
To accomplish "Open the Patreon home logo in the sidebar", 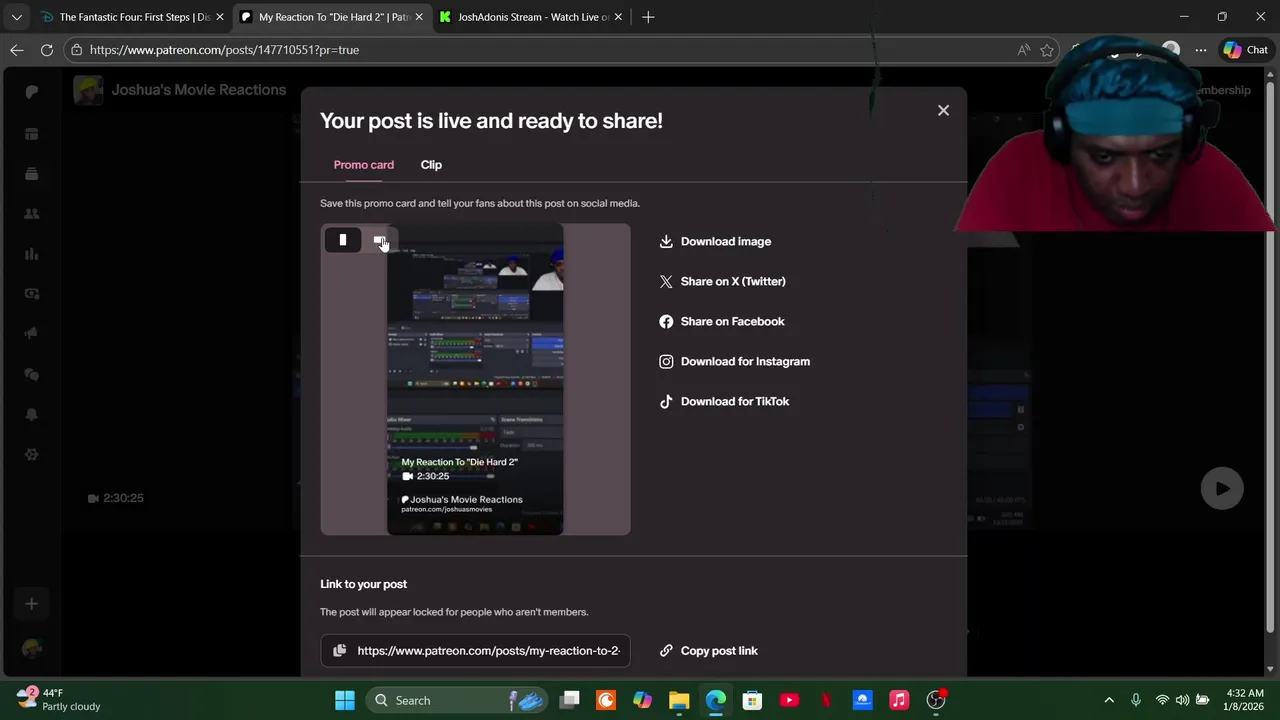I will point(31,91).
